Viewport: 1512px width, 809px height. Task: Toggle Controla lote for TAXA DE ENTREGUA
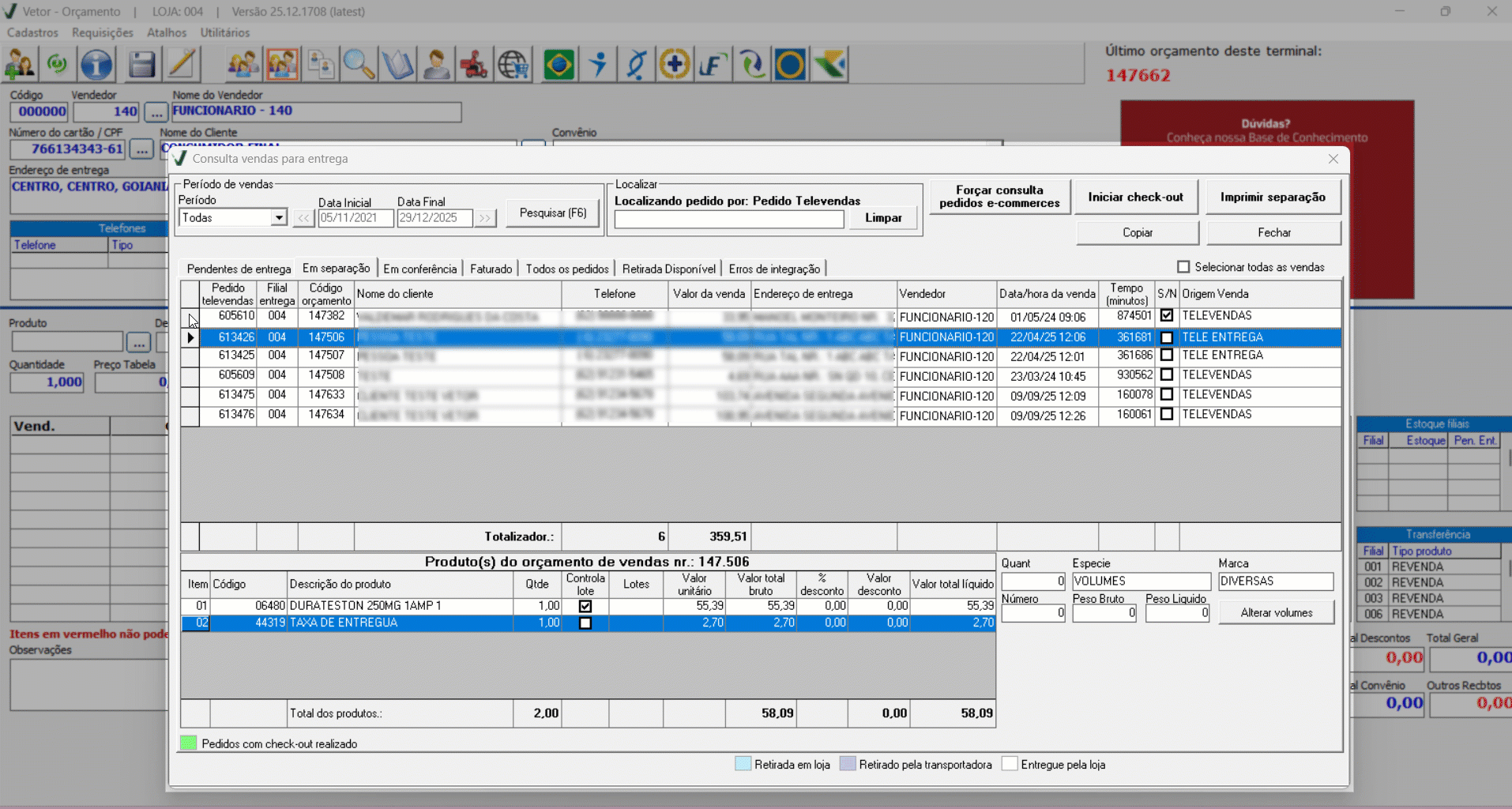585,623
